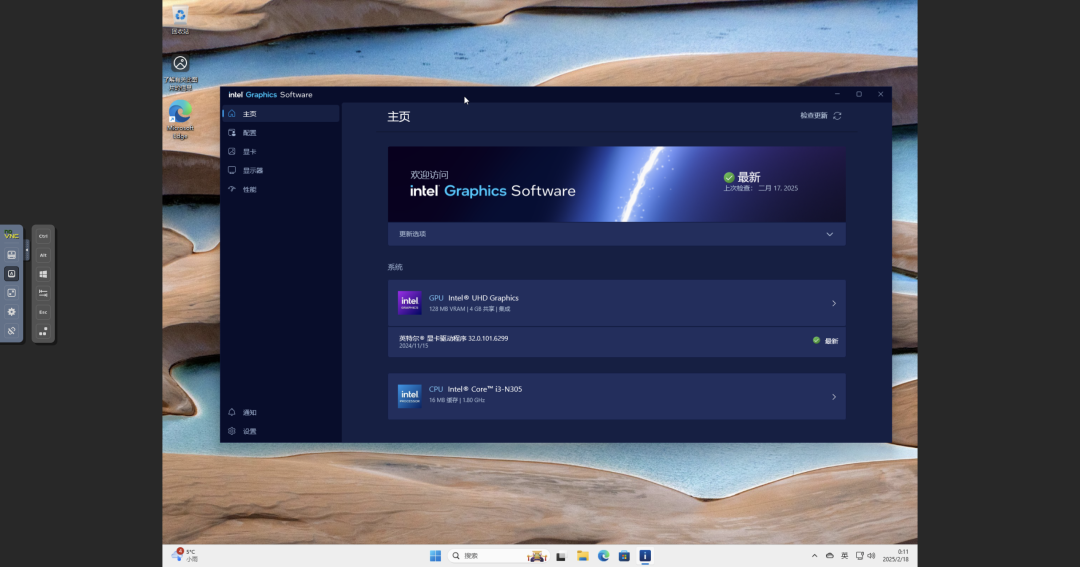Click the Intel Graphics Software welcome banner
Viewport: 1080px width, 567px height.
point(616,184)
